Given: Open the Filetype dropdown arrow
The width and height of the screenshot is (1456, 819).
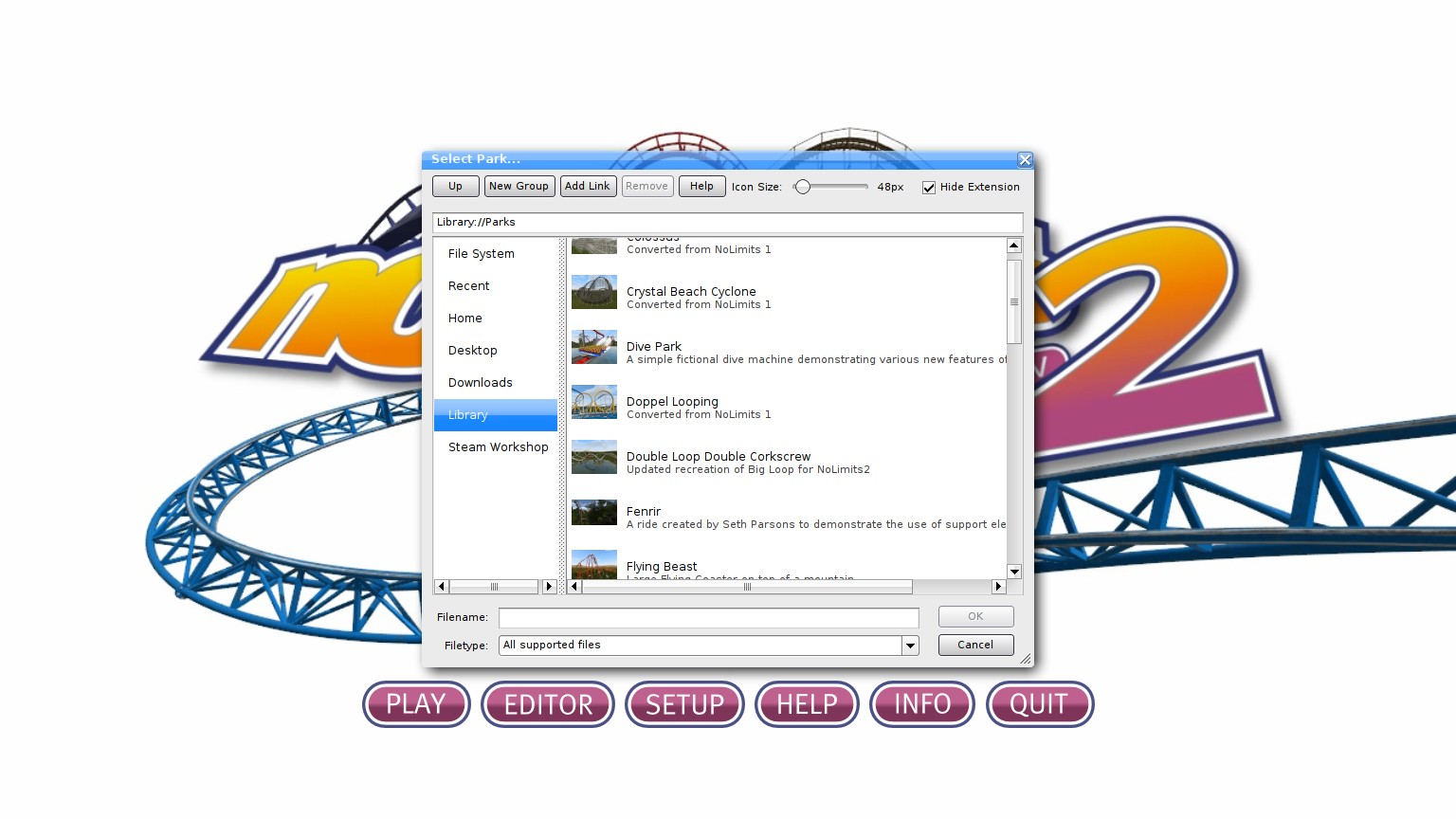Looking at the screenshot, I should click(910, 646).
